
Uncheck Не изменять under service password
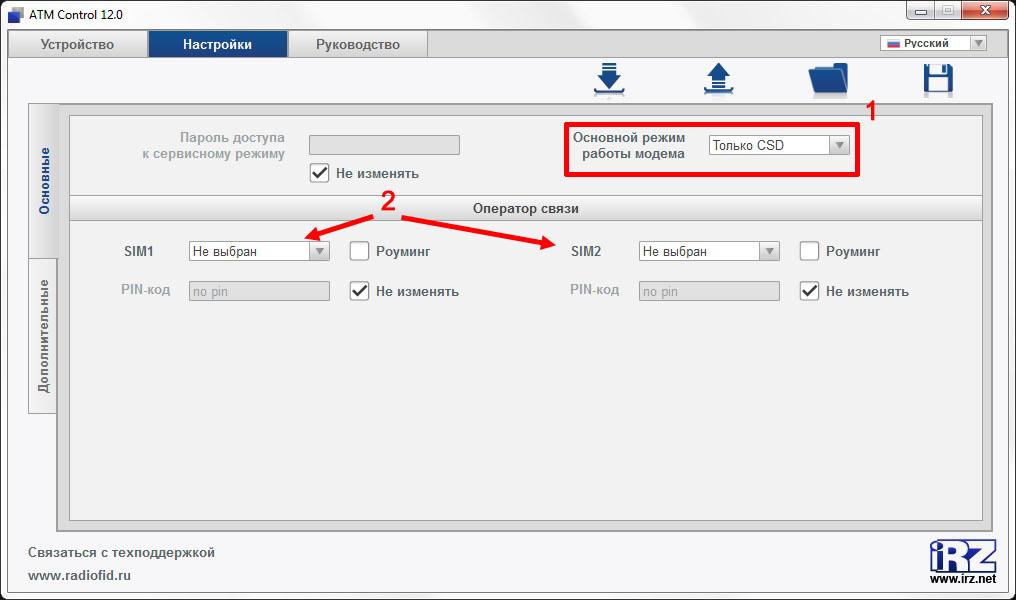pos(319,173)
